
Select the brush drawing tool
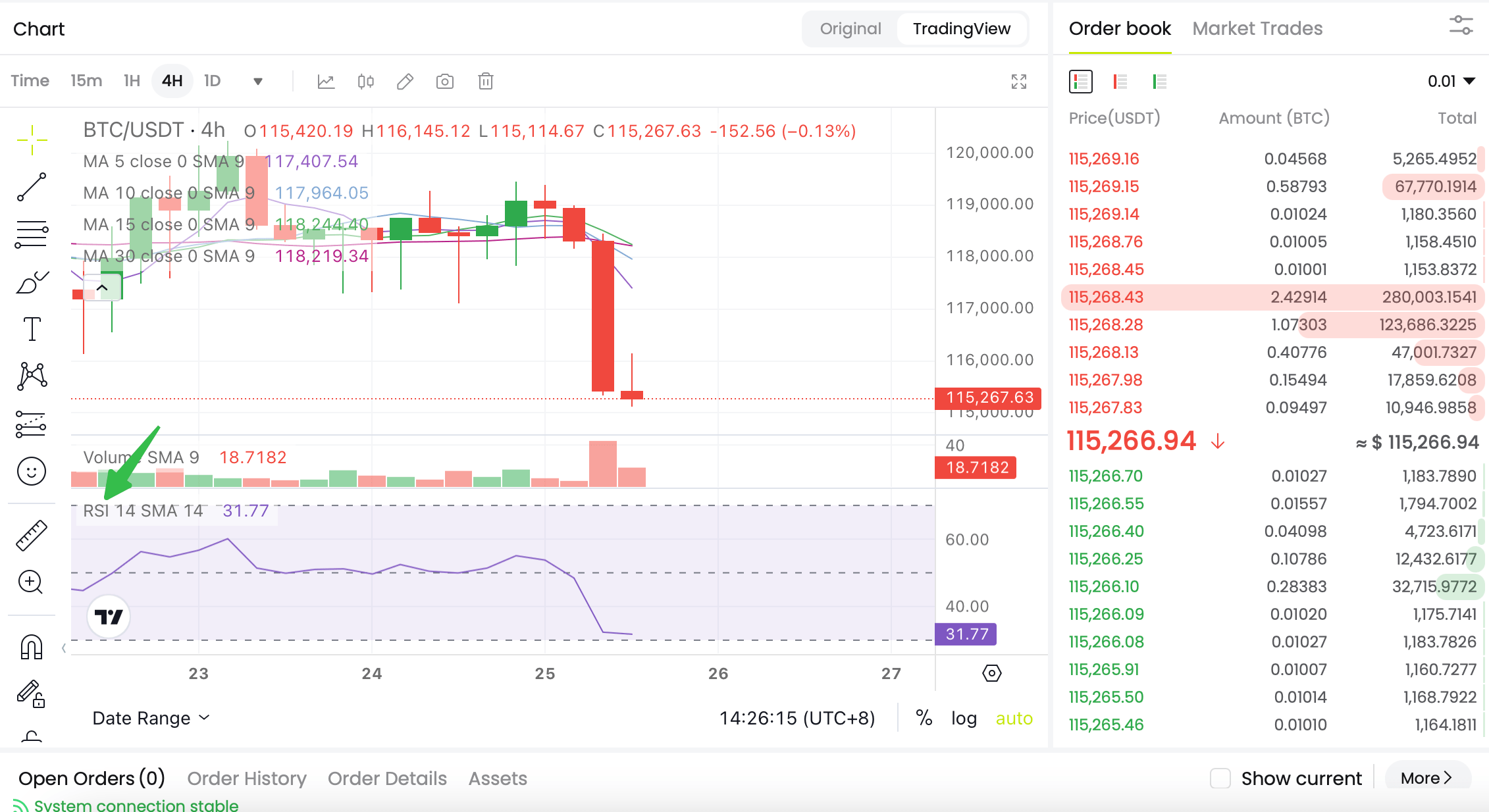(32, 282)
